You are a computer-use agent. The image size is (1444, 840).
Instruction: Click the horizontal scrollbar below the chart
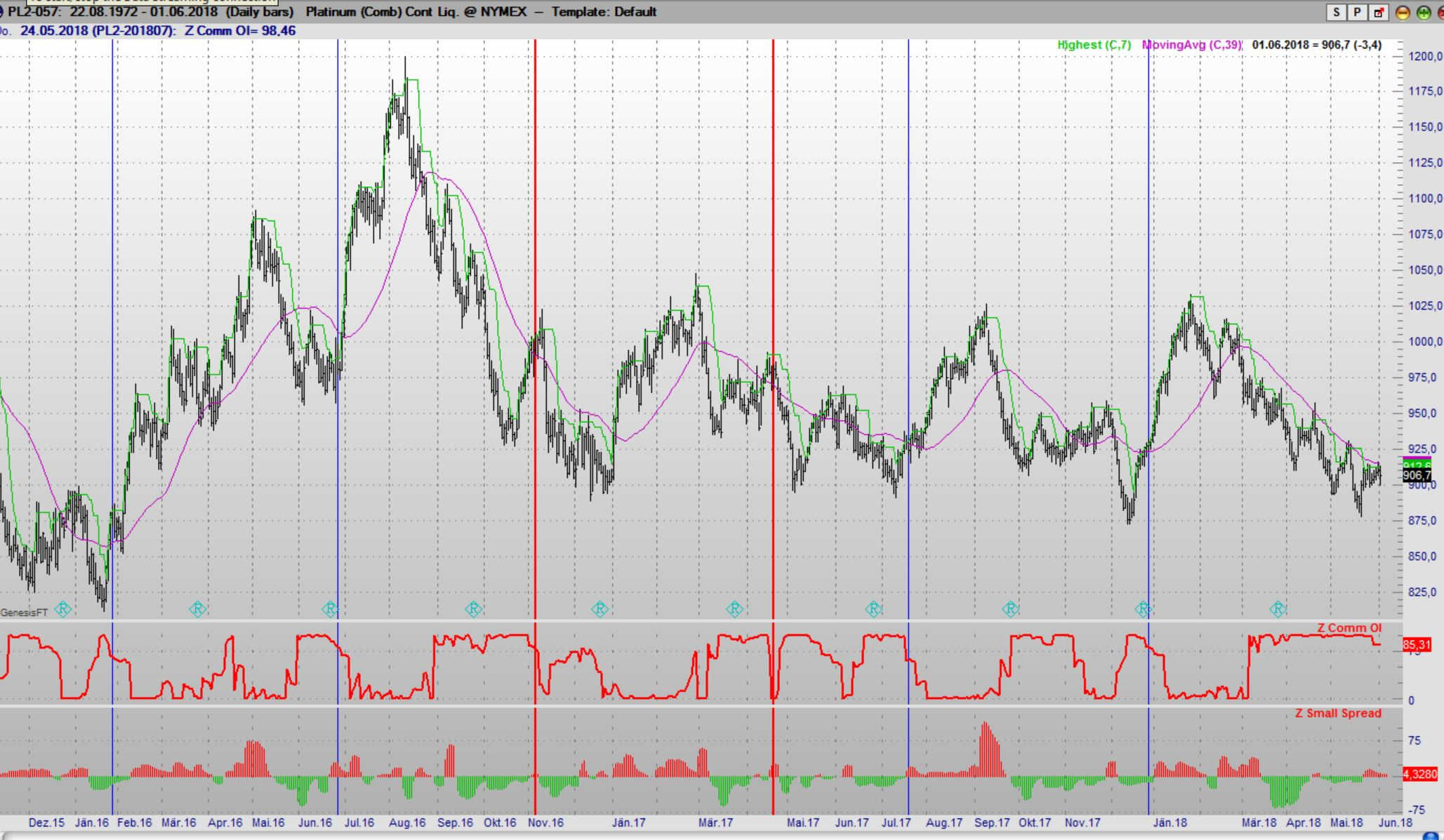(x=702, y=835)
